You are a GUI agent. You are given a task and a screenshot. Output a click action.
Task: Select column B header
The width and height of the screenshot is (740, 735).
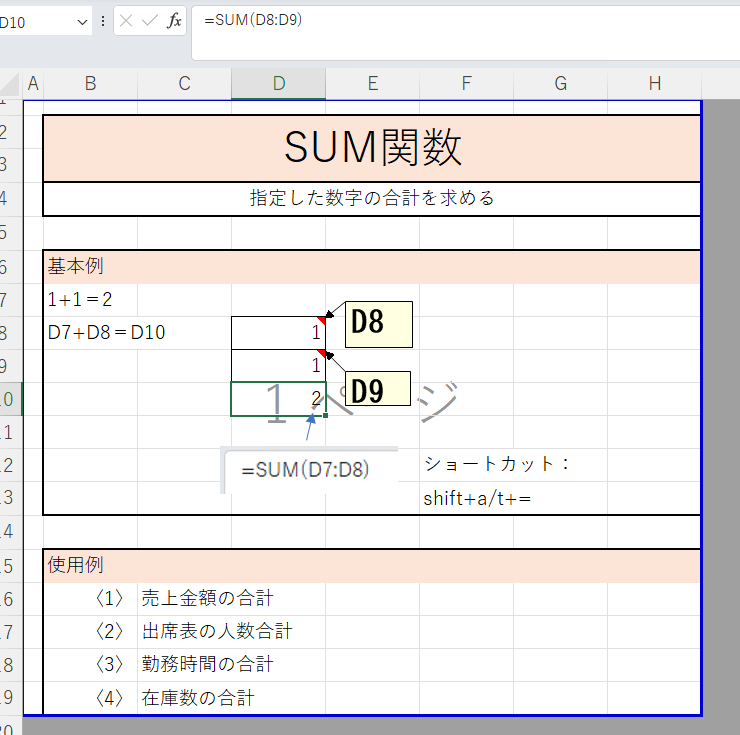coord(90,84)
